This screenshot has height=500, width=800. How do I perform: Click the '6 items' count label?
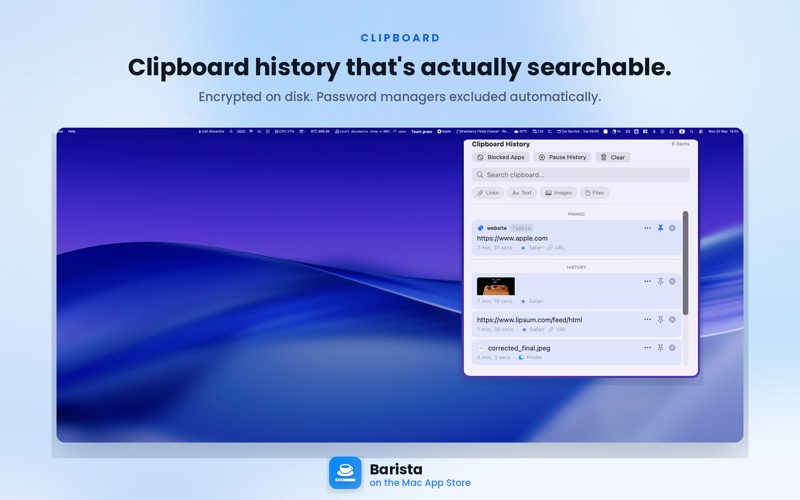pyautogui.click(x=680, y=144)
